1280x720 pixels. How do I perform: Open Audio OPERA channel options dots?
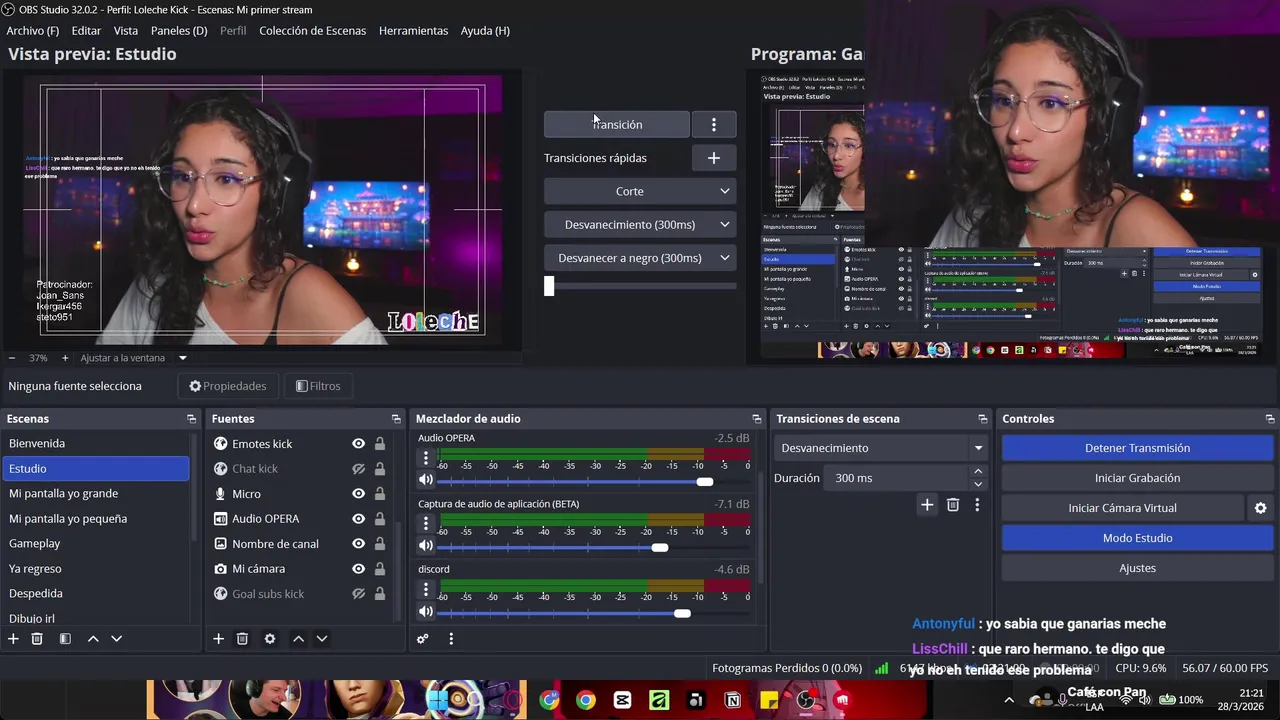(426, 458)
